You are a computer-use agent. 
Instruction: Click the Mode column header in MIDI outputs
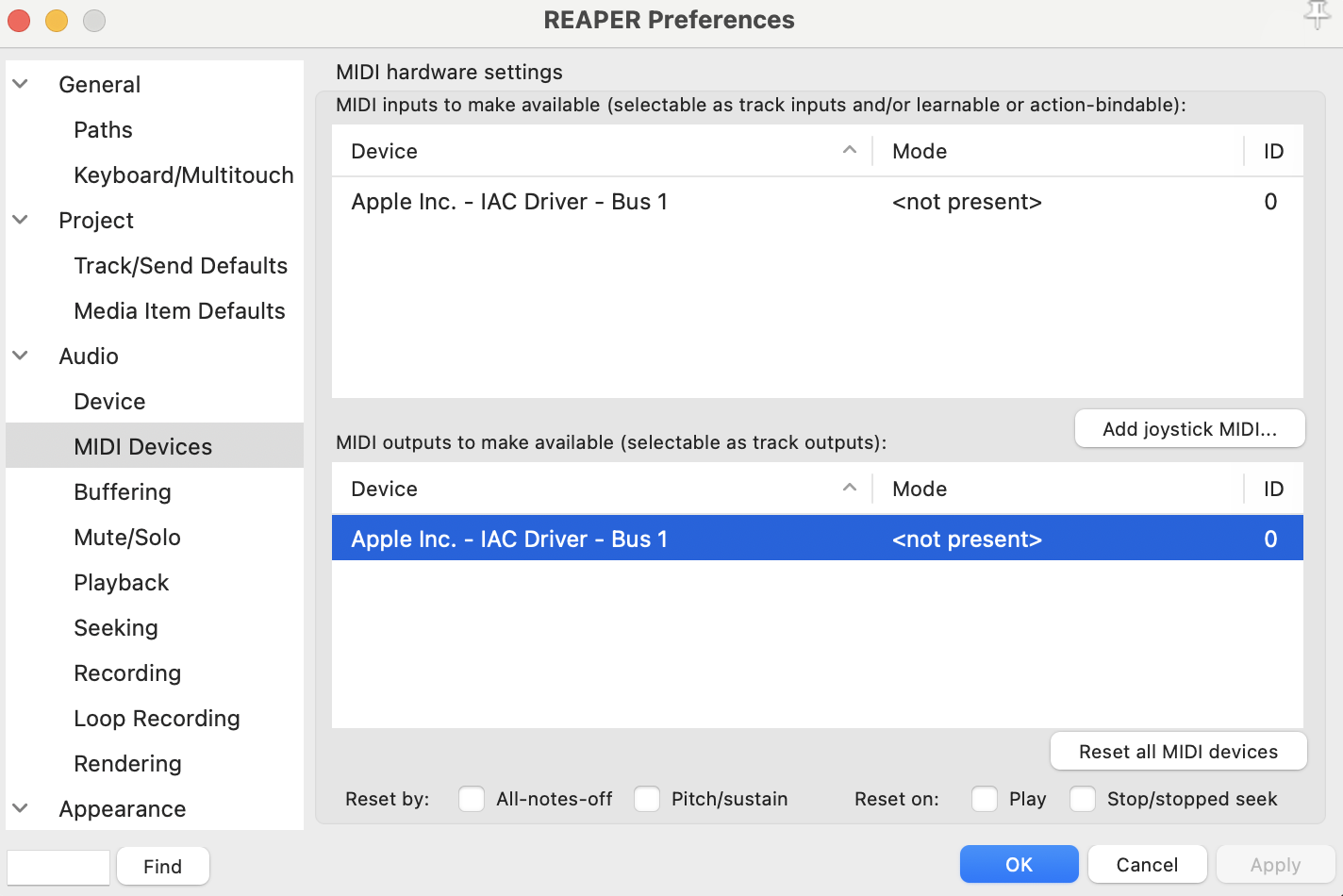point(920,489)
